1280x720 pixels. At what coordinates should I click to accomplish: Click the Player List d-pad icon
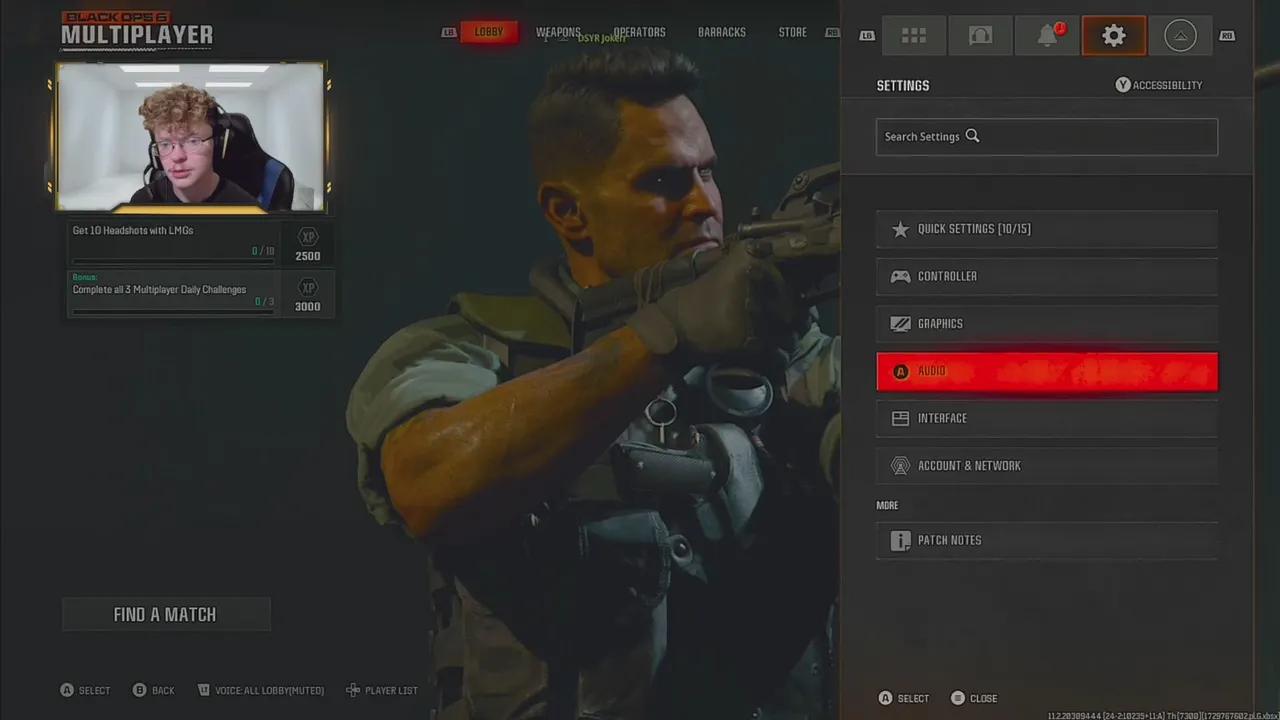pos(353,690)
